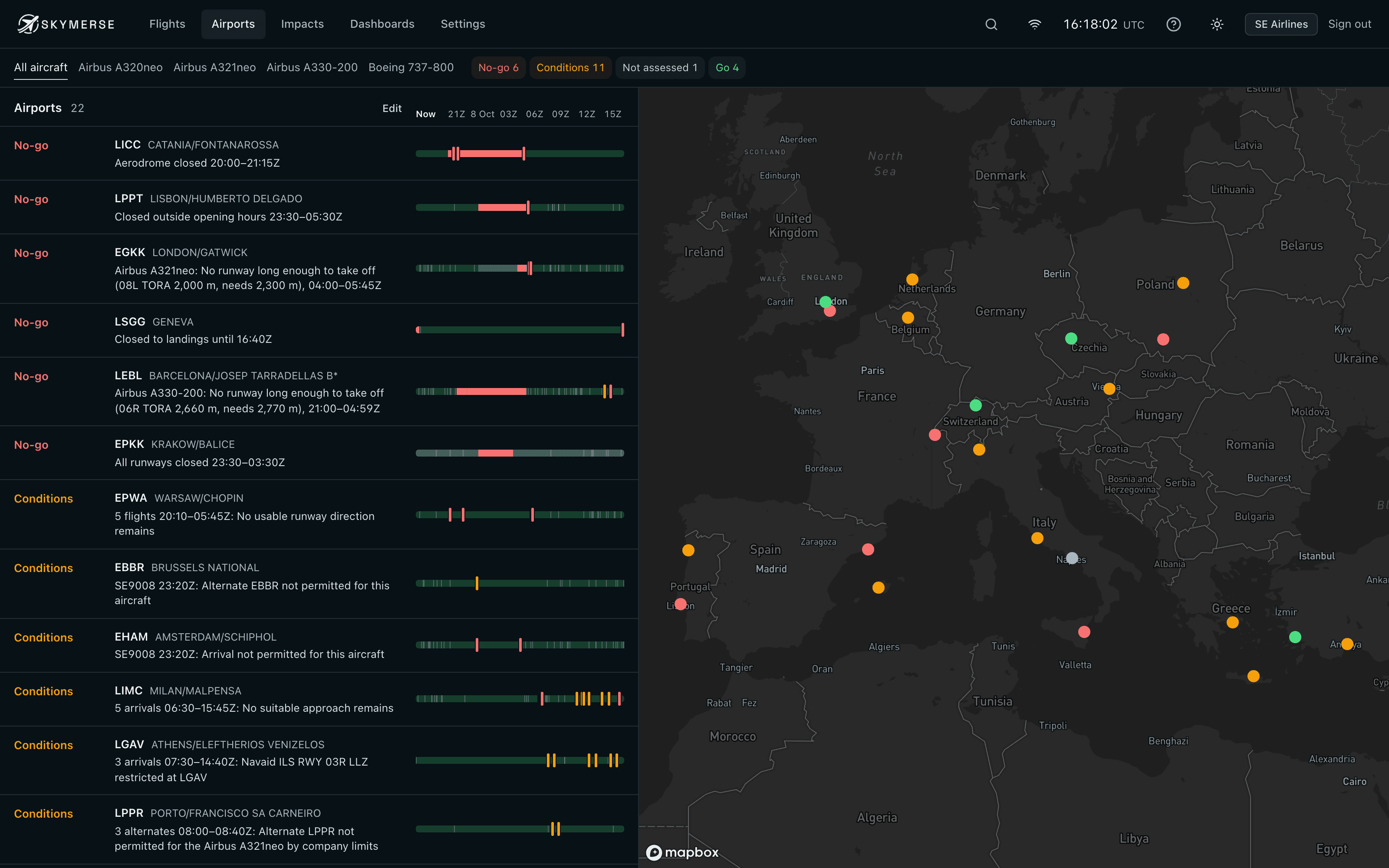Open the SE Airlines selector
Screen dimensions: 1389x868
pyautogui.click(x=1281, y=24)
